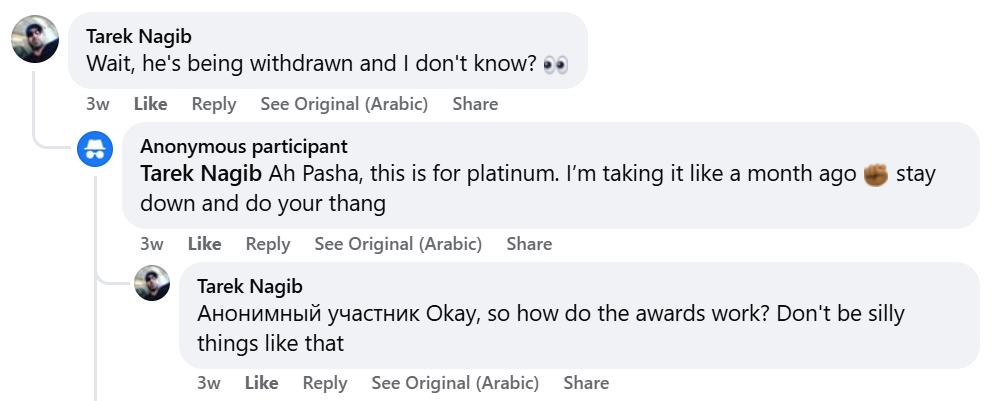Click Tarek Nagib's avatar on the top comment
1008x401 pixels.
(35, 40)
